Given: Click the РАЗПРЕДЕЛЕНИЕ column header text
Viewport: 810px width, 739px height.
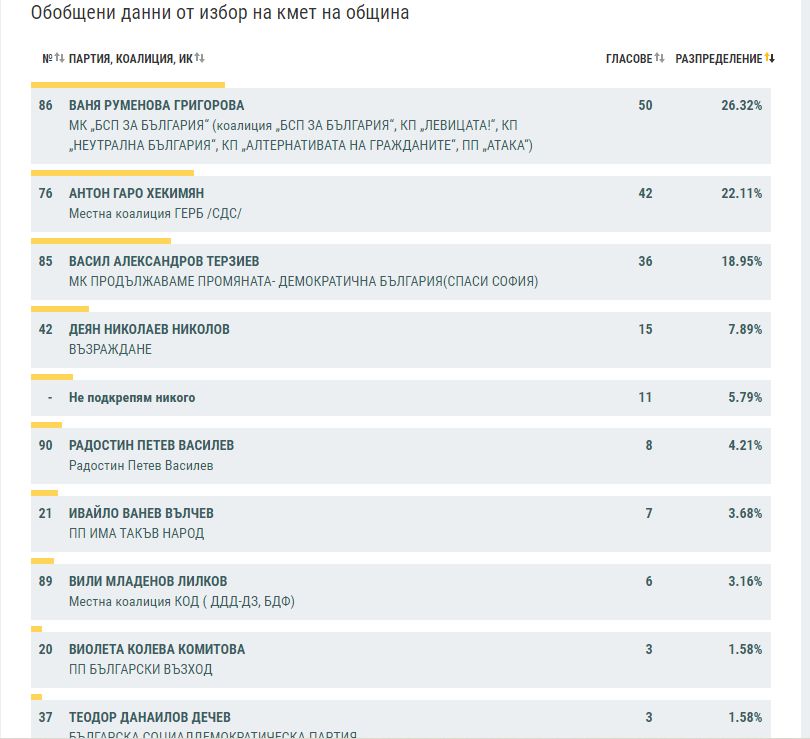Looking at the screenshot, I should [x=718, y=59].
